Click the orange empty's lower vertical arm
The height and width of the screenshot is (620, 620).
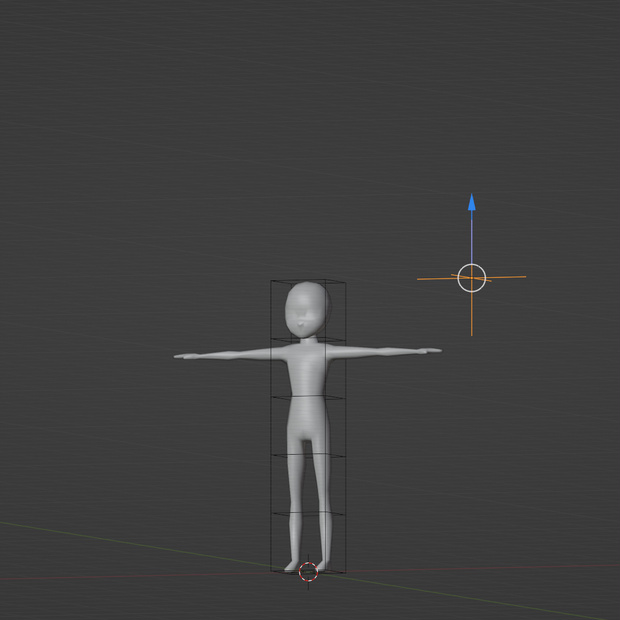coord(472,314)
